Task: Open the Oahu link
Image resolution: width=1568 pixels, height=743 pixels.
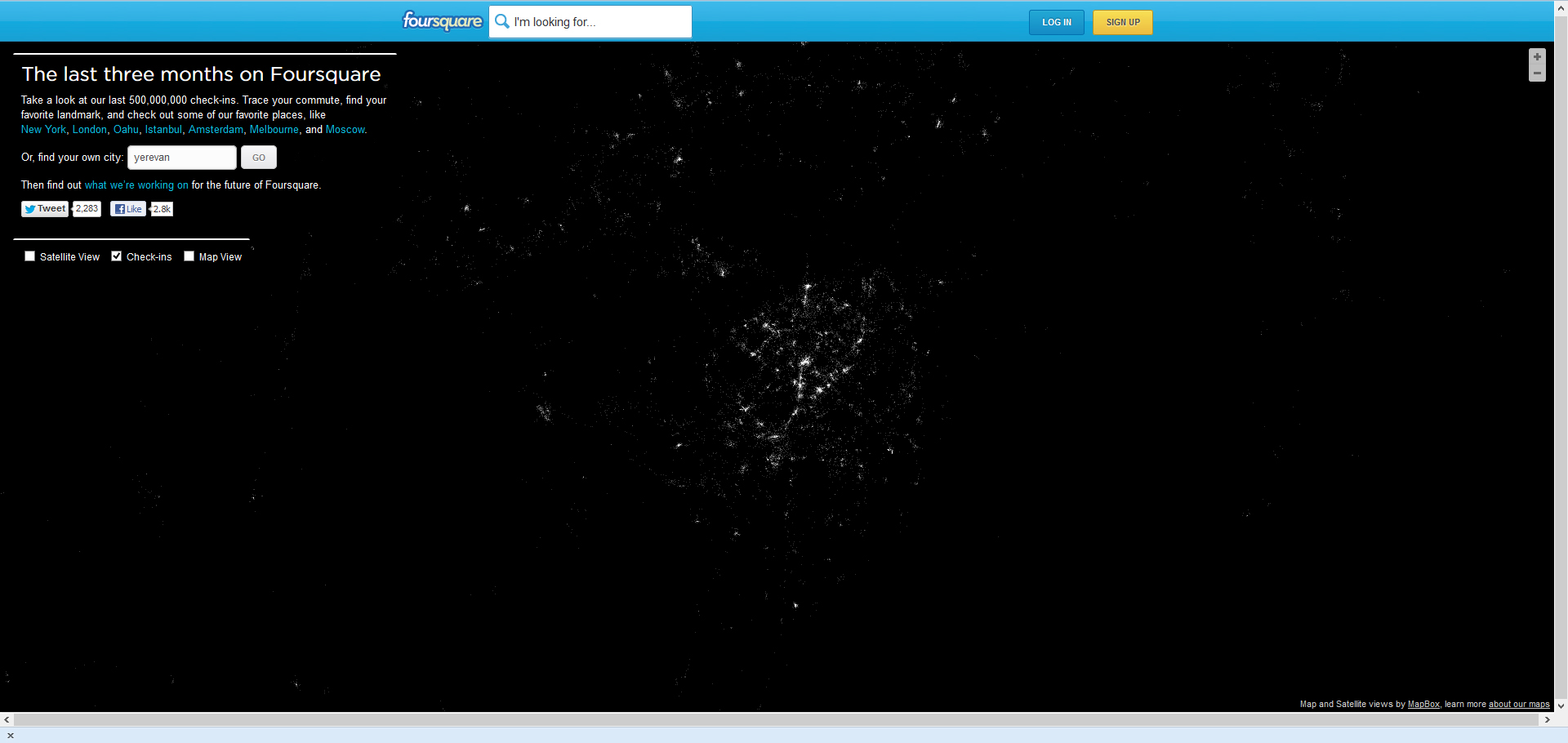Action: (x=126, y=130)
